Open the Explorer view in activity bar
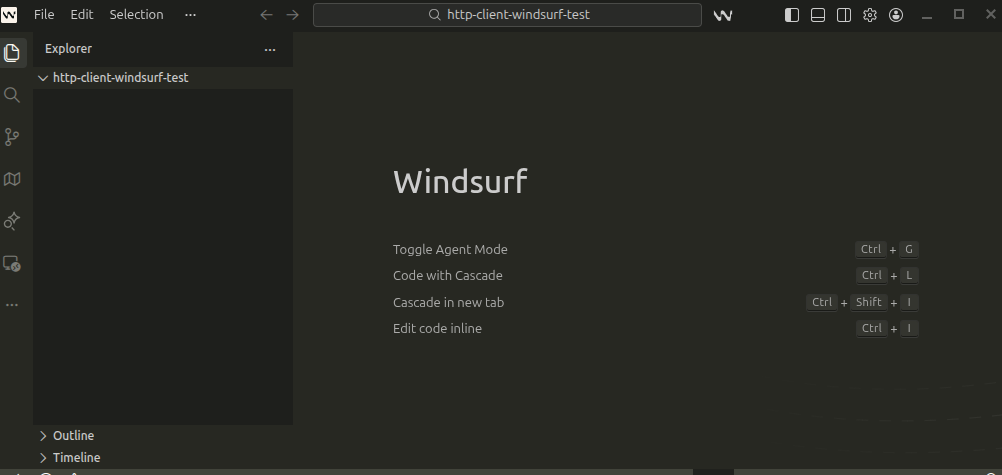1002x475 pixels. [12, 53]
